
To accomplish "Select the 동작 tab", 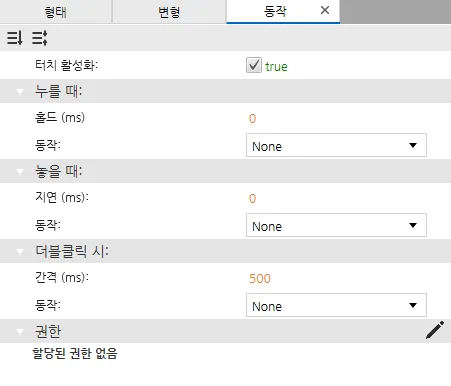I will coord(275,12).
